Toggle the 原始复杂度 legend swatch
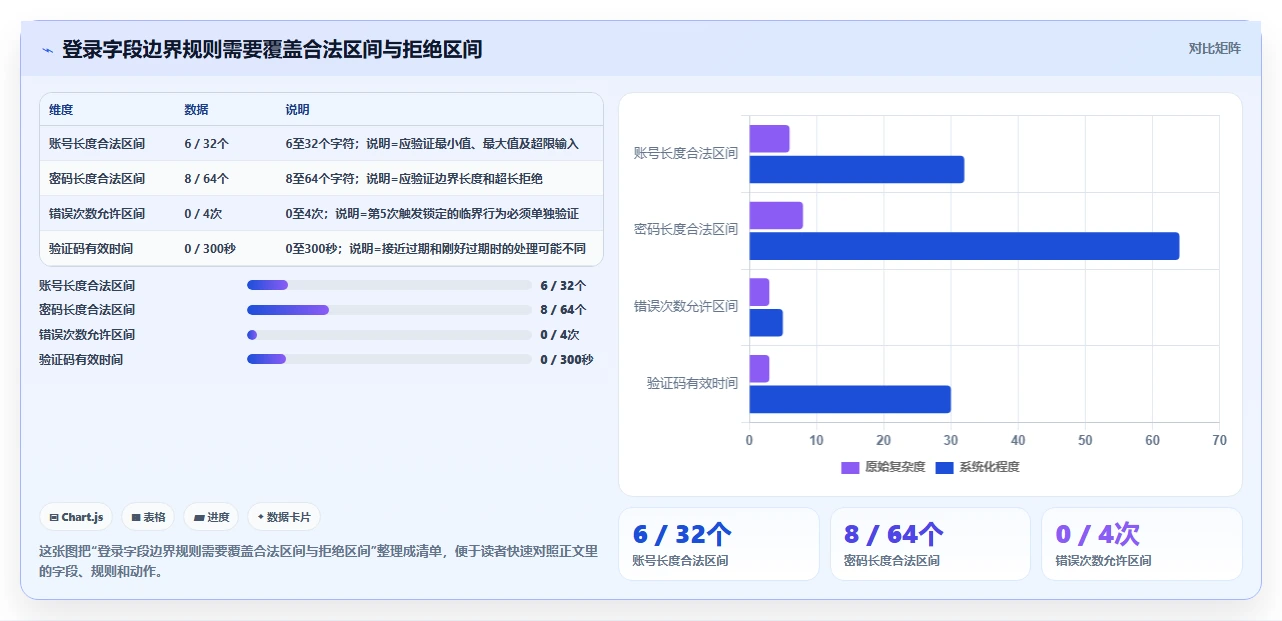Image resolution: width=1282 pixels, height=621 pixels. point(850,467)
